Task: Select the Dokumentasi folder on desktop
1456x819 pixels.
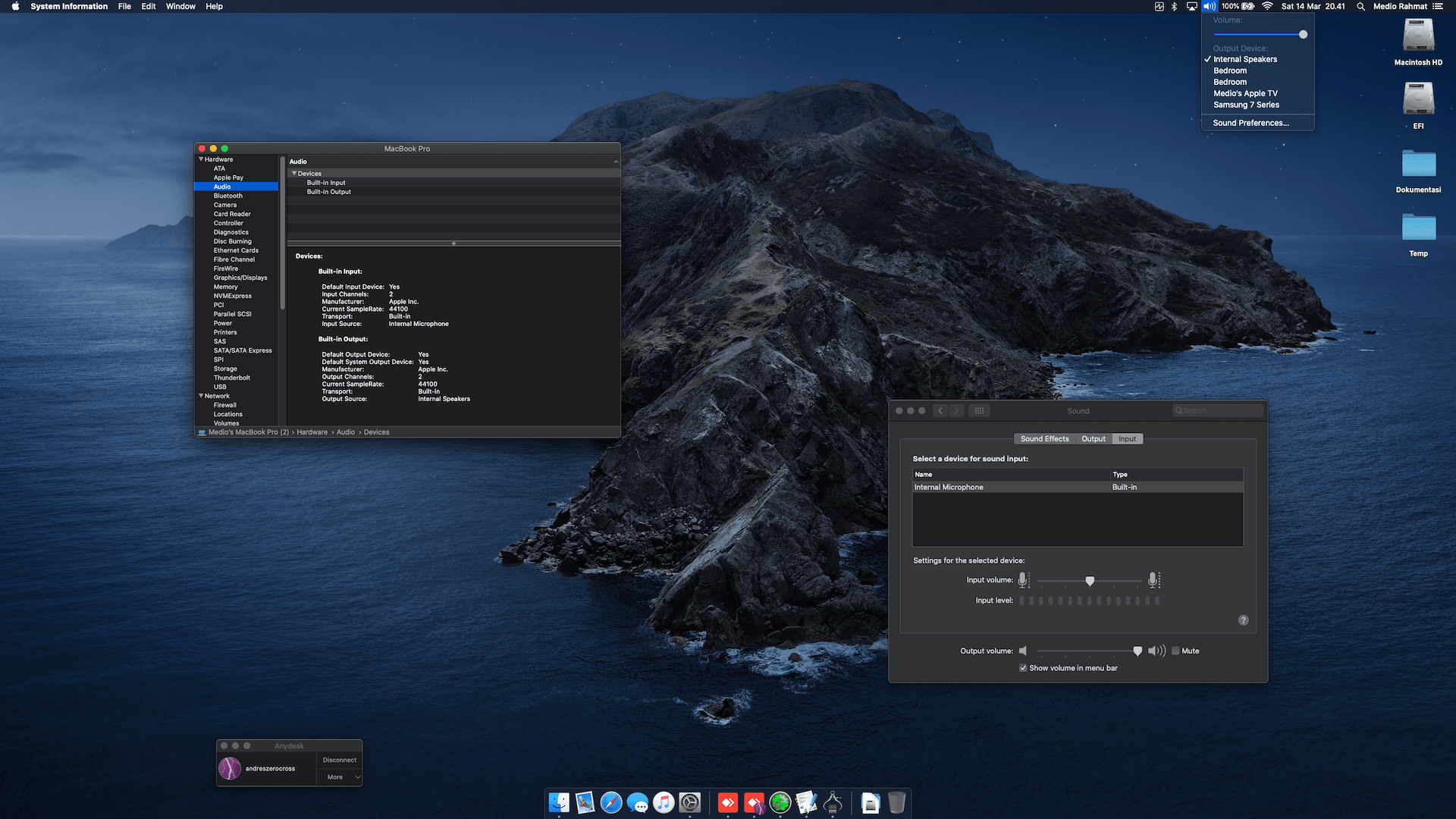Action: click(1418, 170)
